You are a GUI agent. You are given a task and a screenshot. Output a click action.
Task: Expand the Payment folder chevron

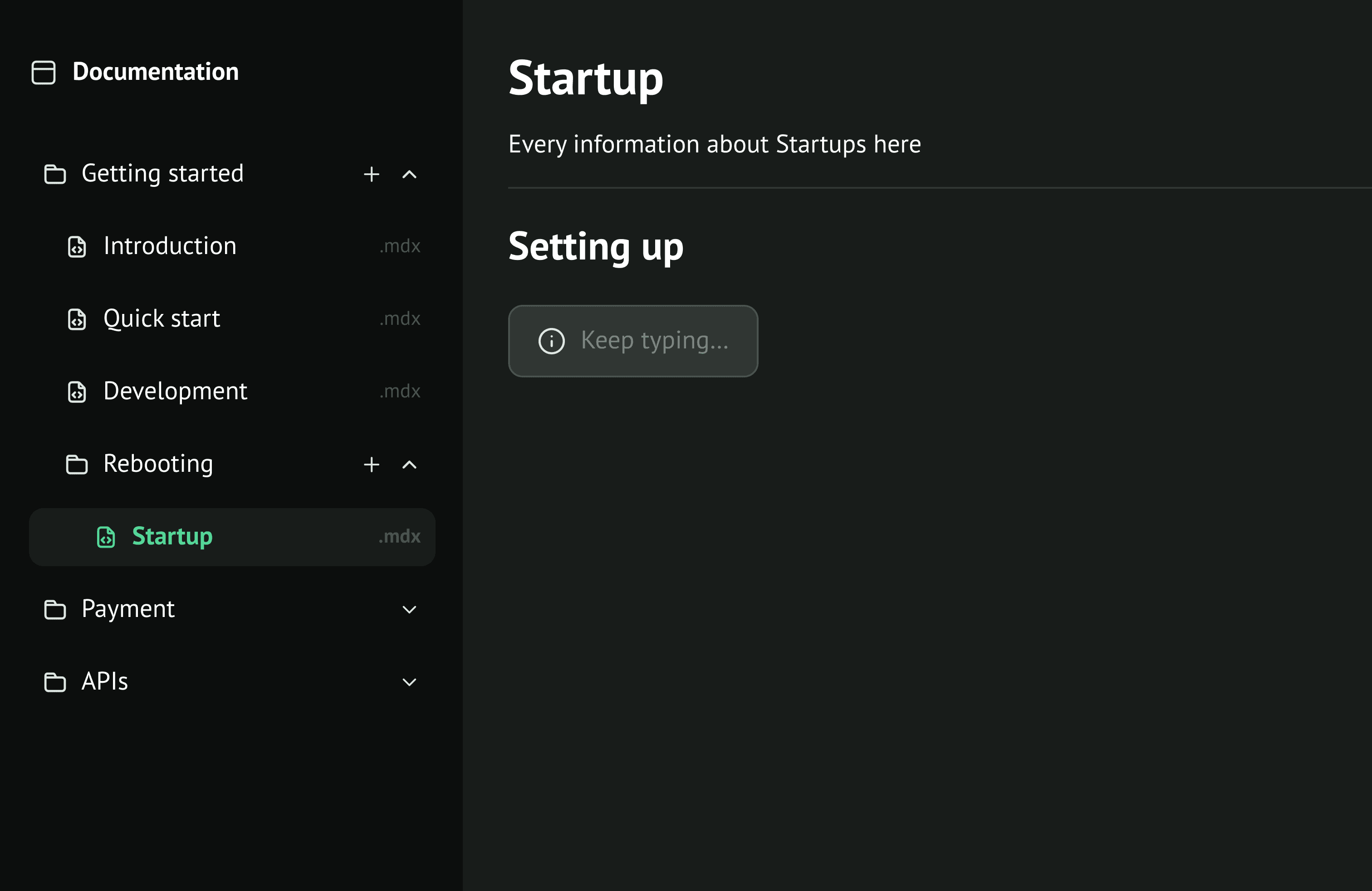coord(409,610)
